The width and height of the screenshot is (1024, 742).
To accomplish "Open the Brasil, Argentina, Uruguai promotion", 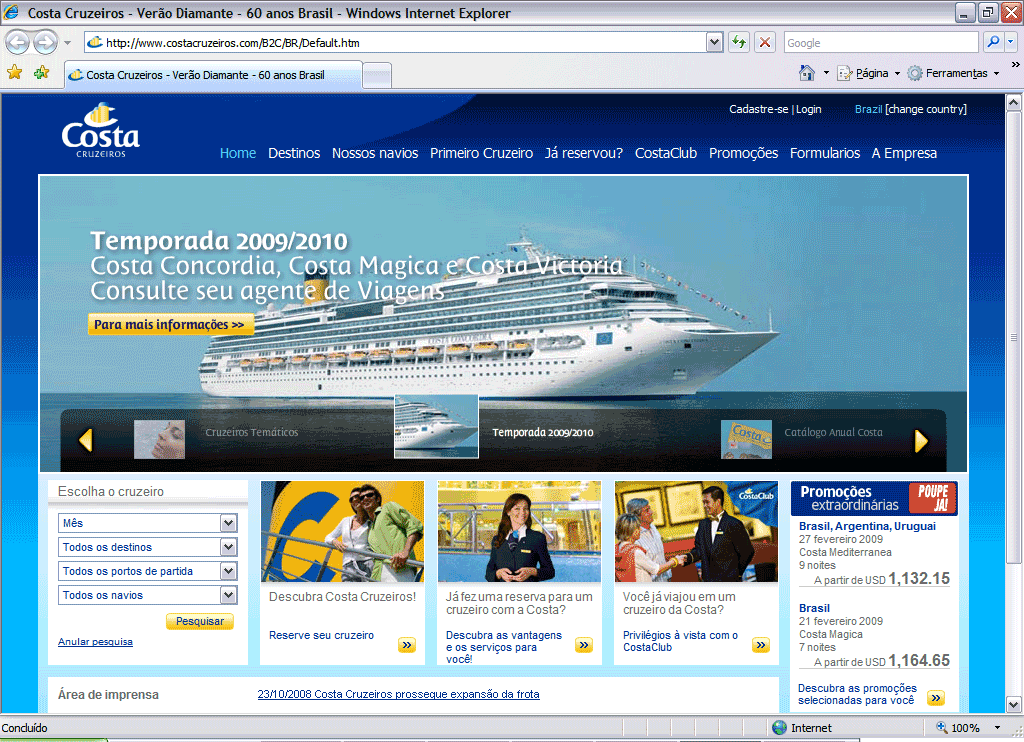I will pyautogui.click(x=867, y=526).
